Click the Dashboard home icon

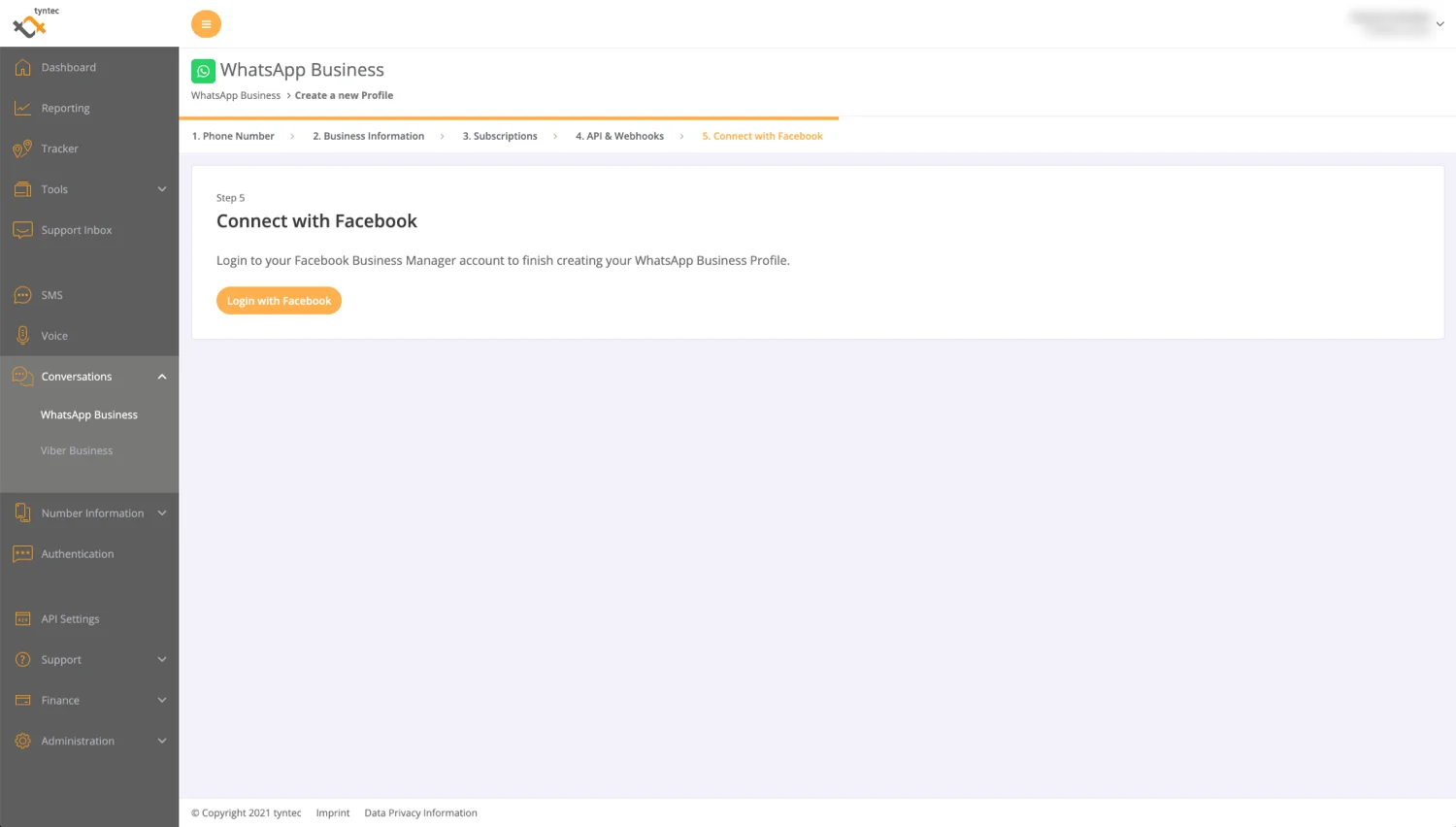click(x=22, y=67)
